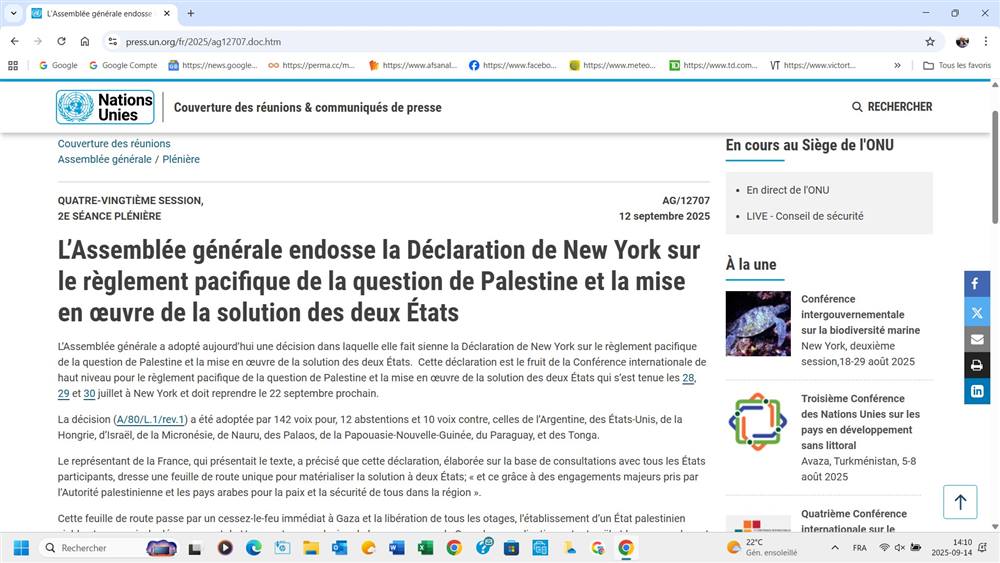The image size is (1000, 563).
Task: Close the L'Assemblée générale tab
Action: click(166, 13)
